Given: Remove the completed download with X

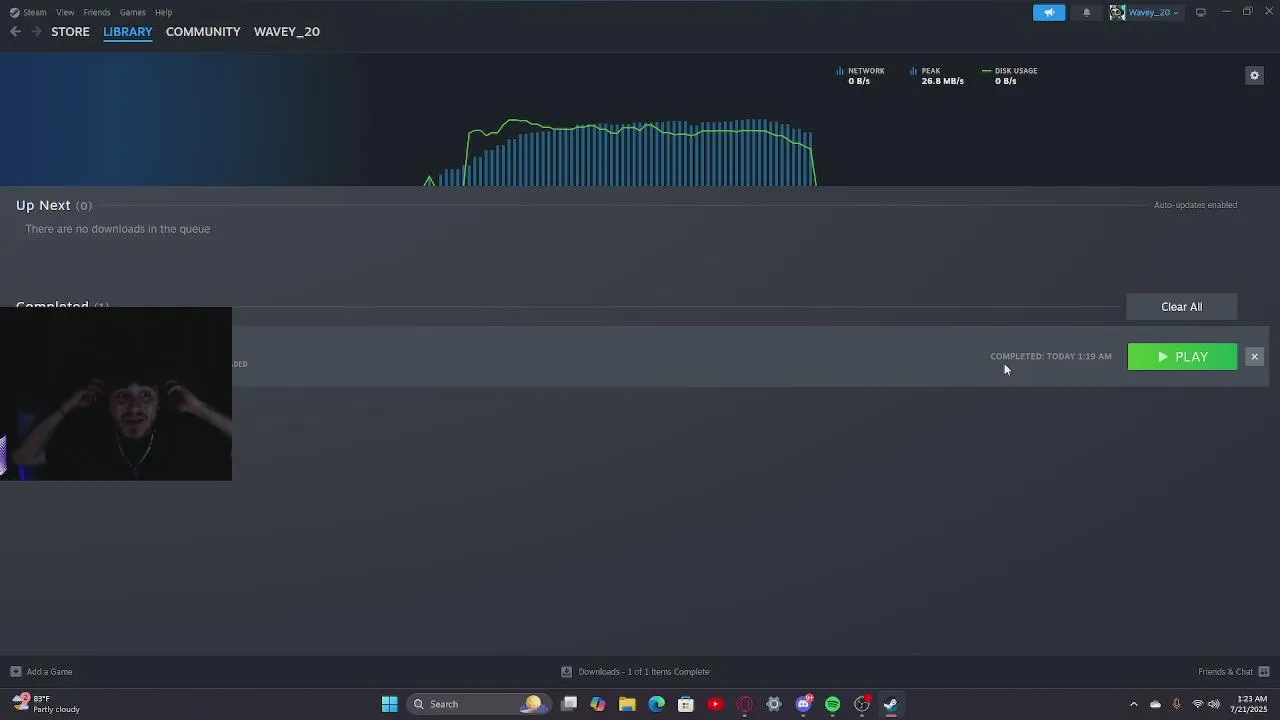Looking at the screenshot, I should (1254, 357).
